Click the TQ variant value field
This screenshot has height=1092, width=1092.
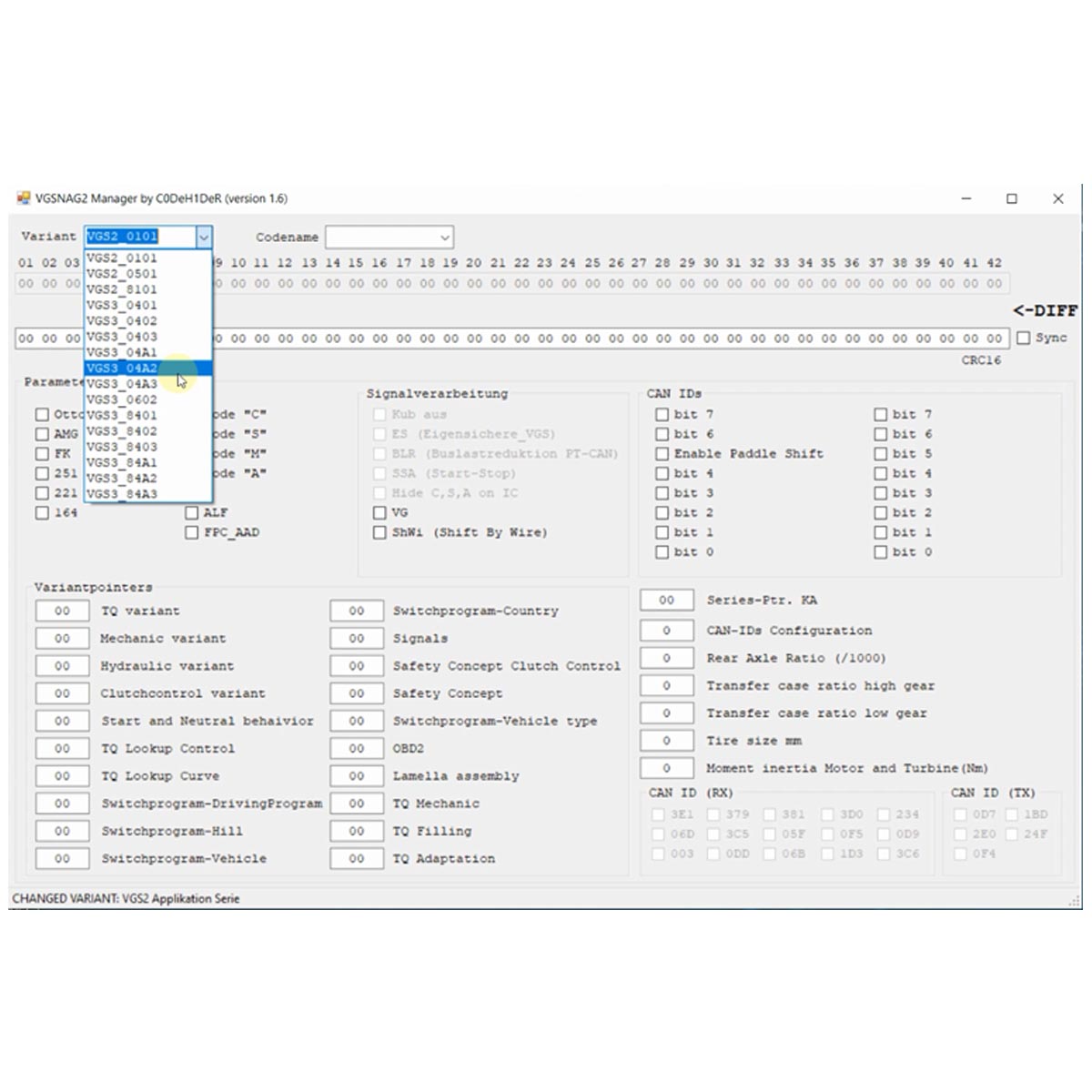click(61, 611)
